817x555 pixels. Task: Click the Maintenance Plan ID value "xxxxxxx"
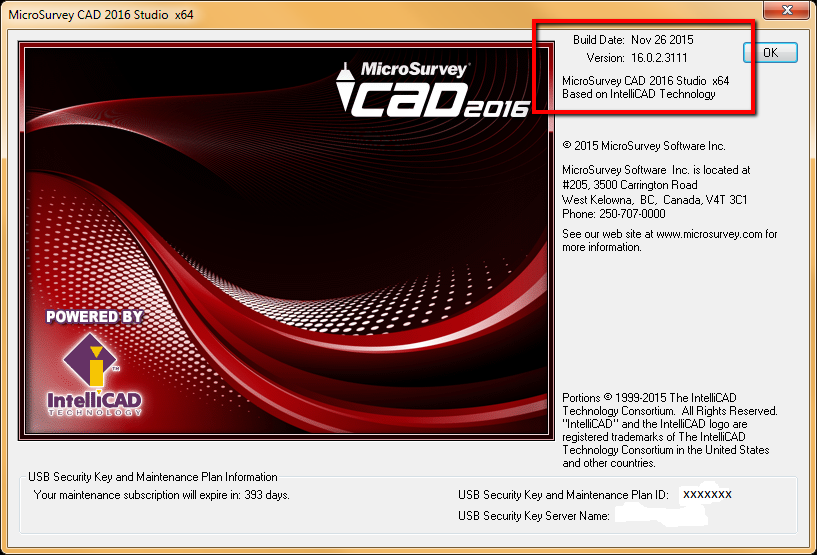(707, 494)
